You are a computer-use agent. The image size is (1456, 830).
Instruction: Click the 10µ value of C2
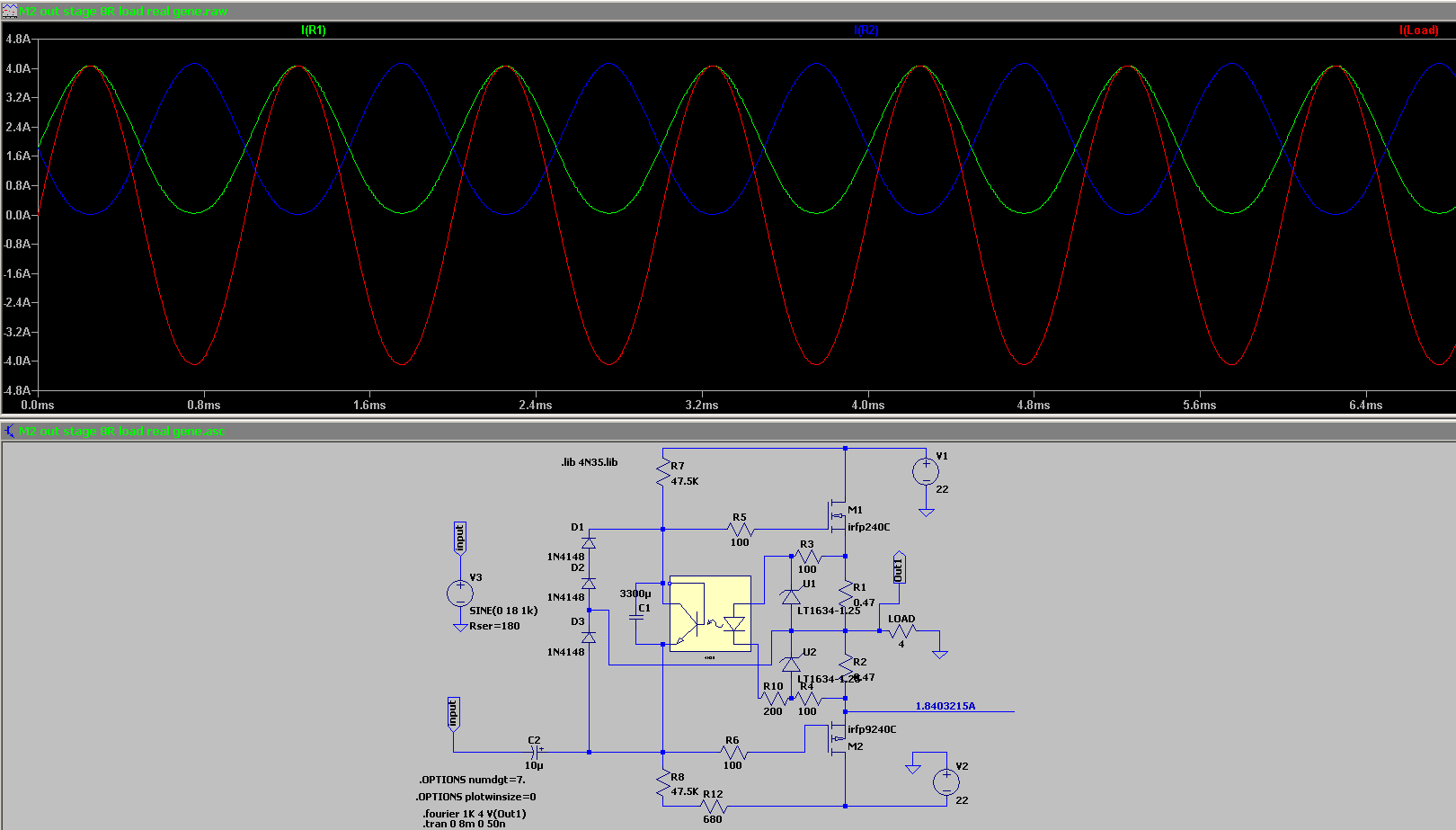click(x=534, y=766)
